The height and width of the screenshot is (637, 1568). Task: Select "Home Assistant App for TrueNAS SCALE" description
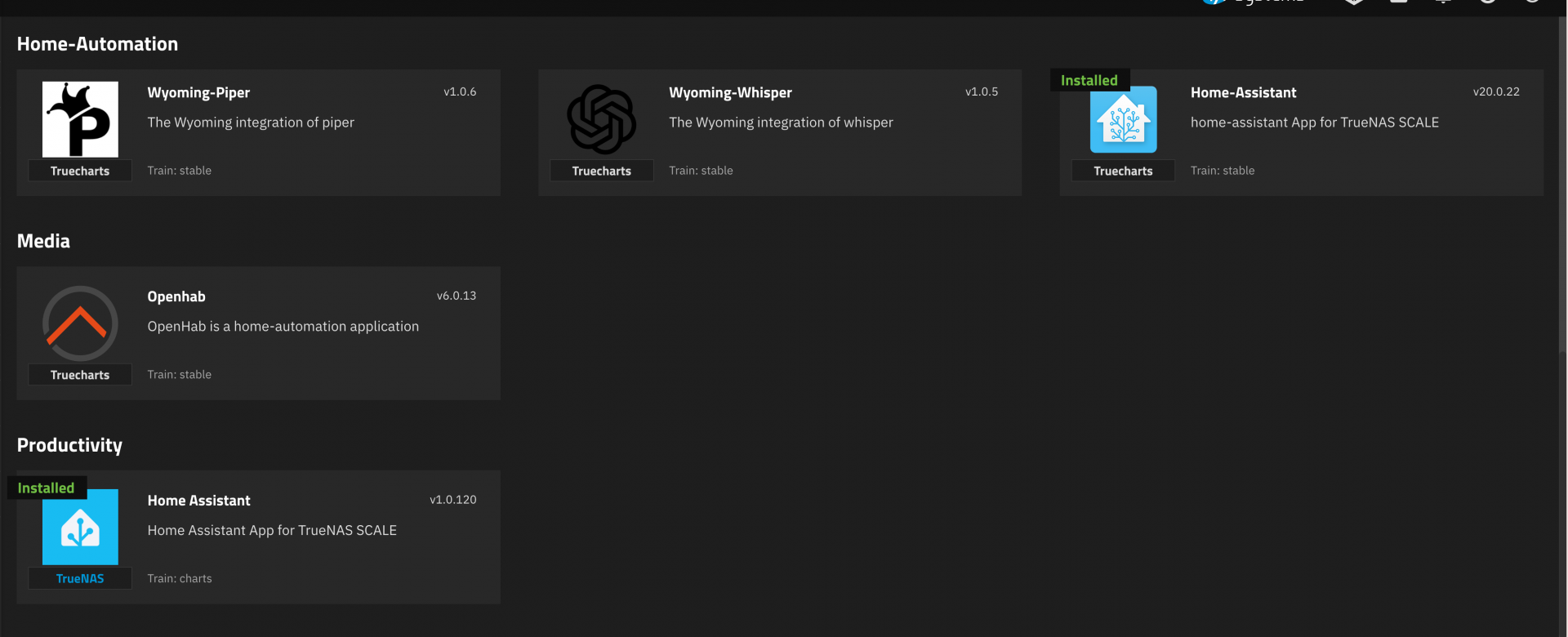[272, 531]
